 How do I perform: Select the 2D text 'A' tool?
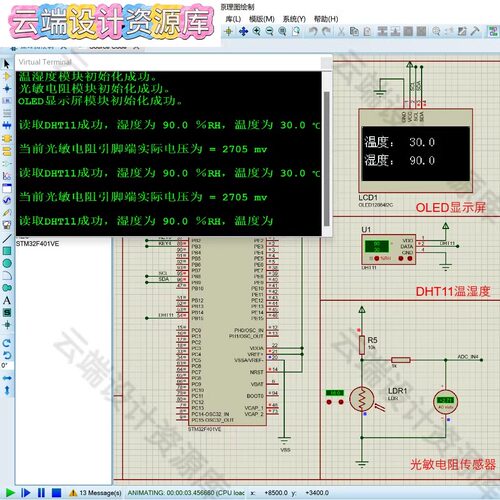tap(7, 300)
